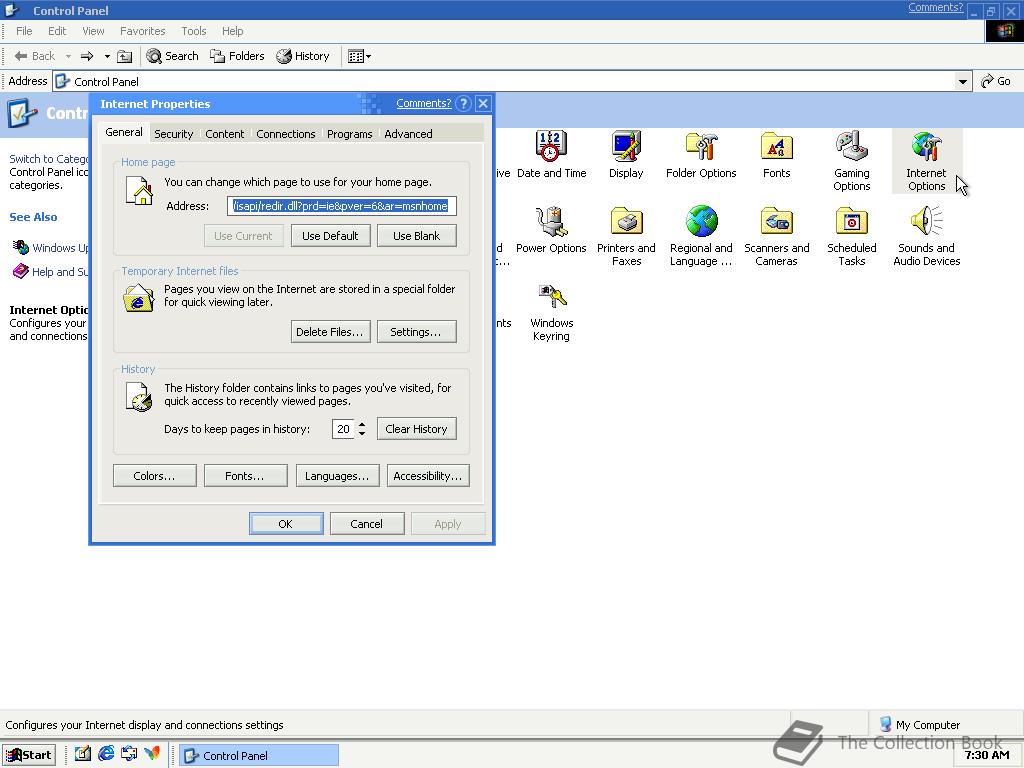Launch Internet Explorer from quick launch
The width and height of the screenshot is (1024, 768).
[106, 754]
